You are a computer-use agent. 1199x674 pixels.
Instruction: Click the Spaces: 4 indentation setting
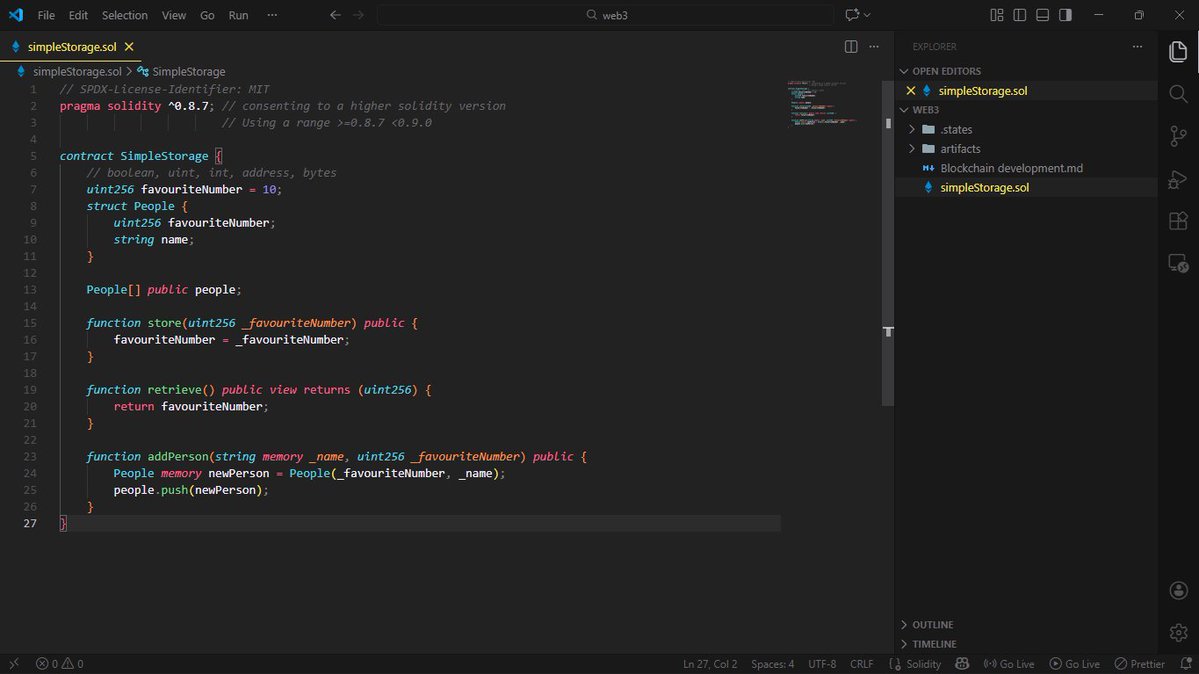click(x=772, y=664)
